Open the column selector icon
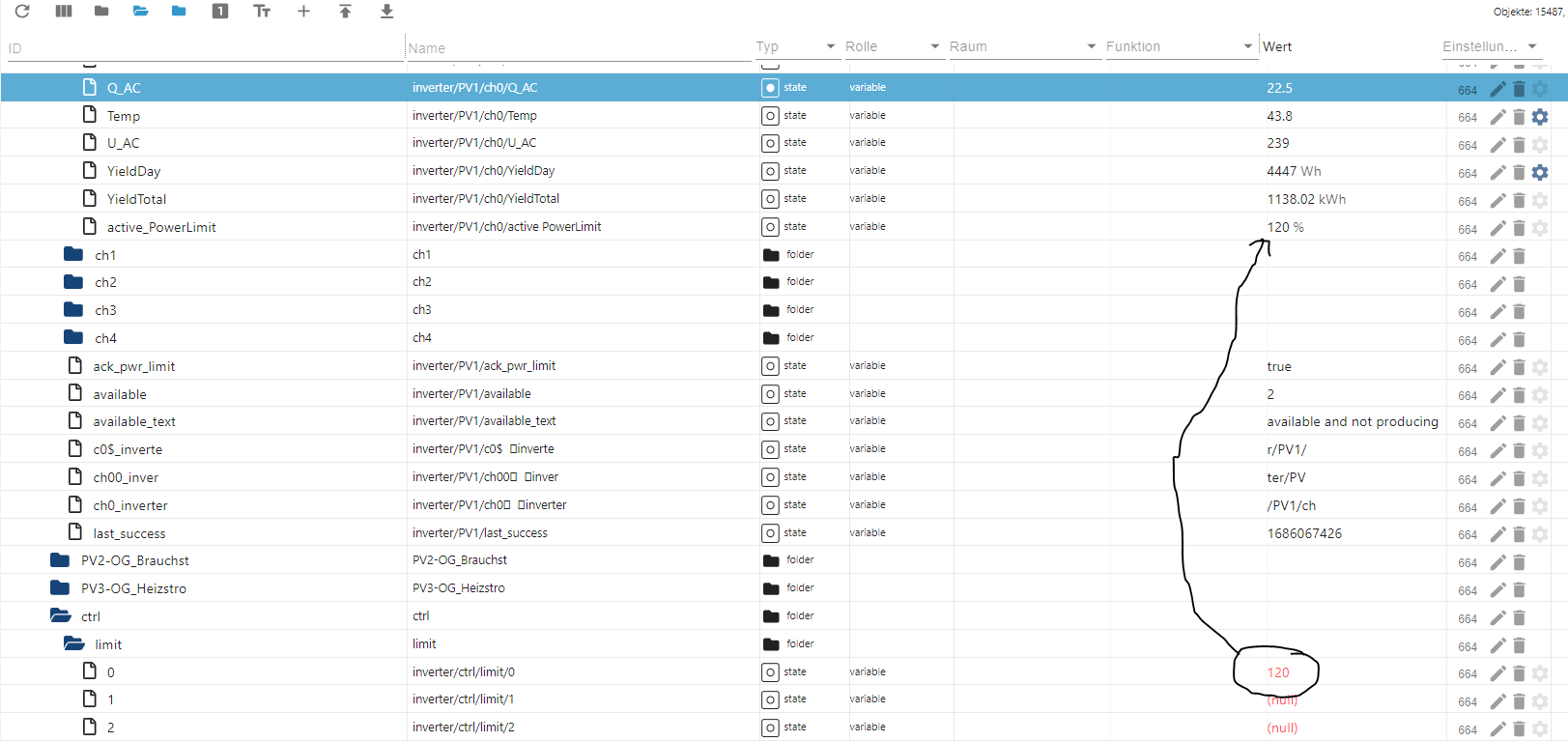Image resolution: width=1568 pixels, height=742 pixels. pyautogui.click(x=64, y=12)
